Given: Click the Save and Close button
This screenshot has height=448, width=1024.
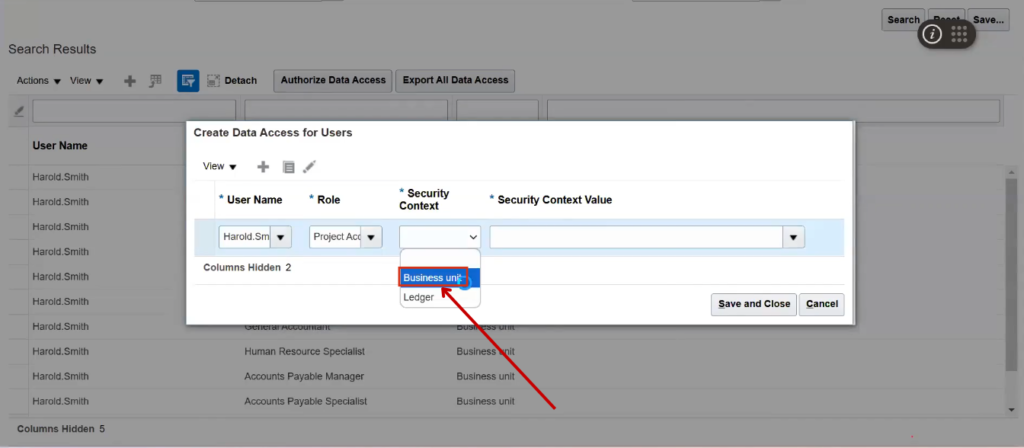Looking at the screenshot, I should pyautogui.click(x=753, y=304).
